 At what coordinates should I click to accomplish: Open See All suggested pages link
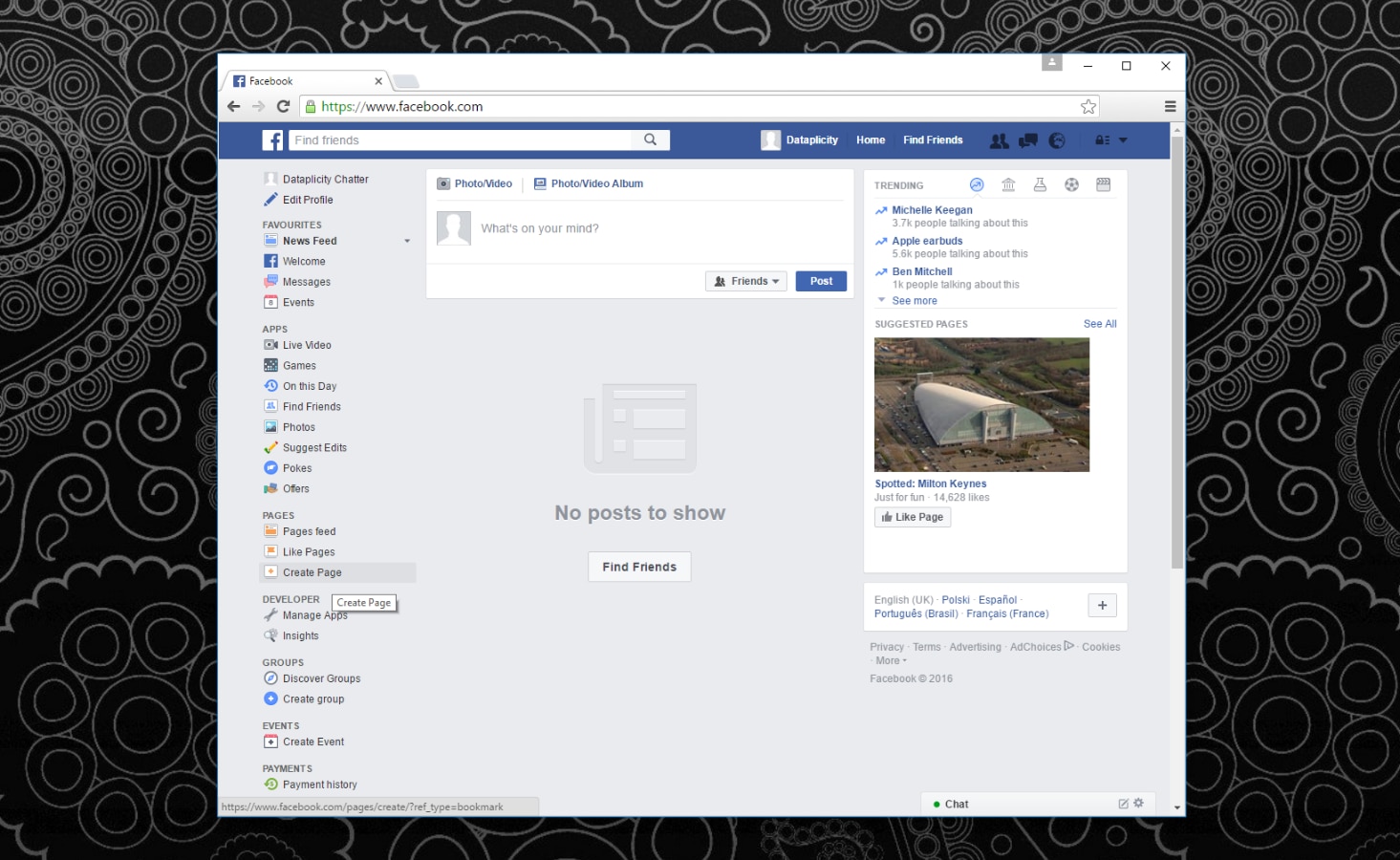tap(1100, 324)
